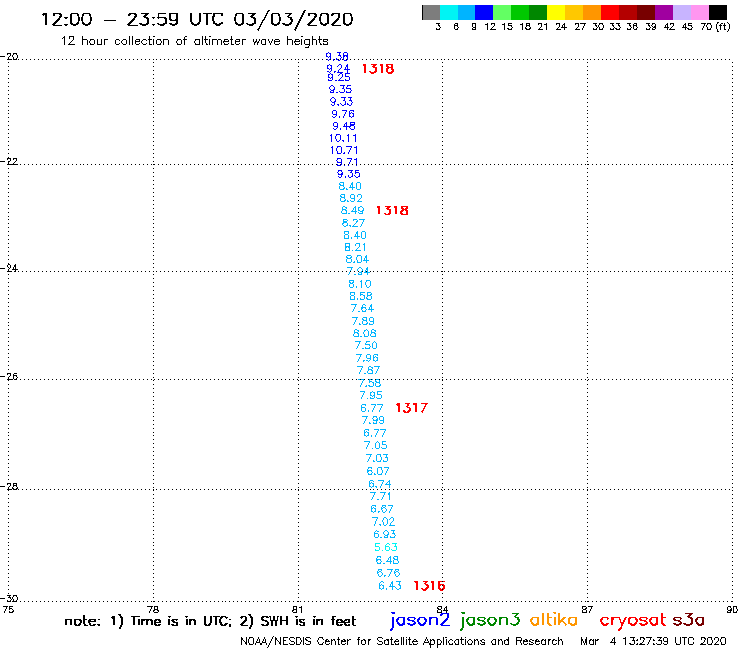Viewport: 740px width, 650px height.
Task: Click the wave height value 7.96
Action: [367, 358]
